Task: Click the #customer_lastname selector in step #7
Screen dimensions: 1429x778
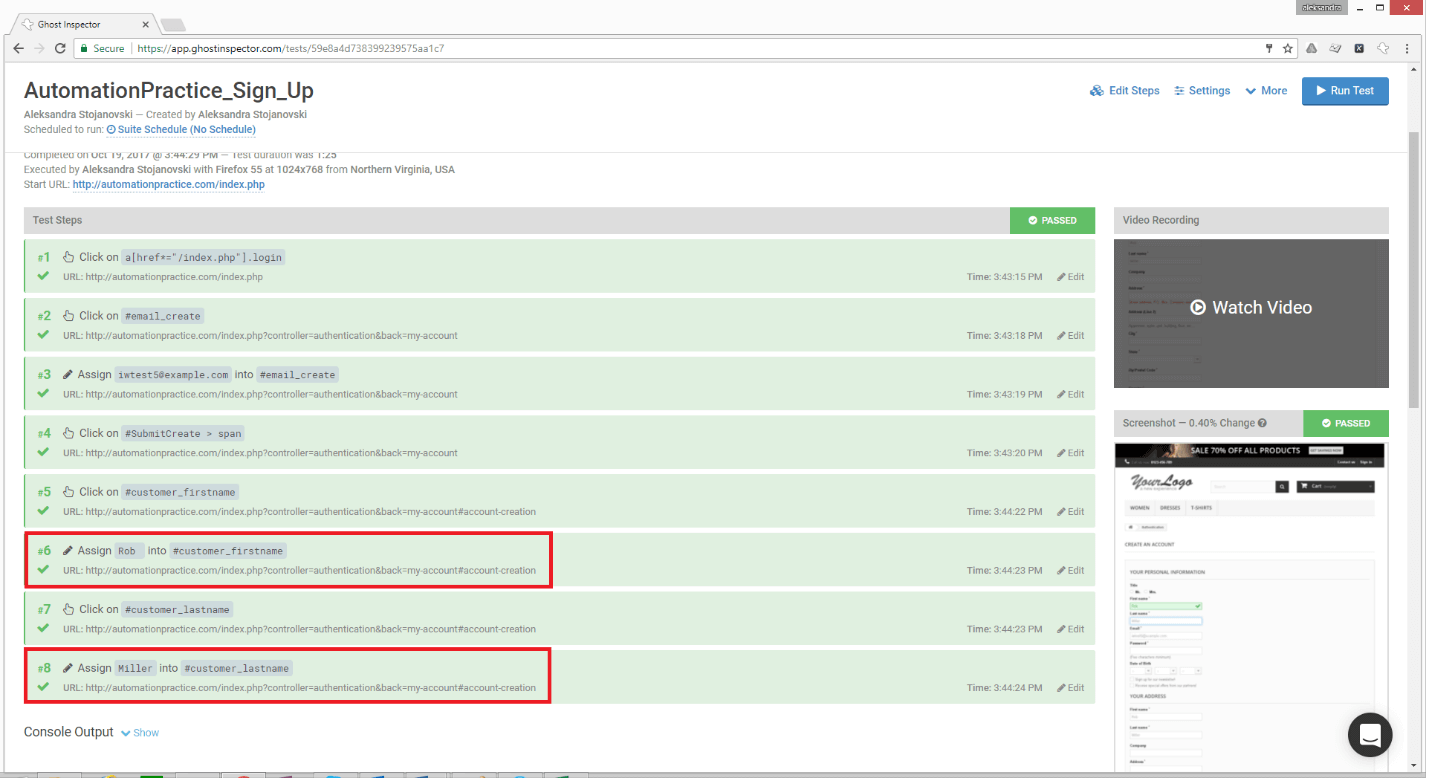Action: click(177, 609)
